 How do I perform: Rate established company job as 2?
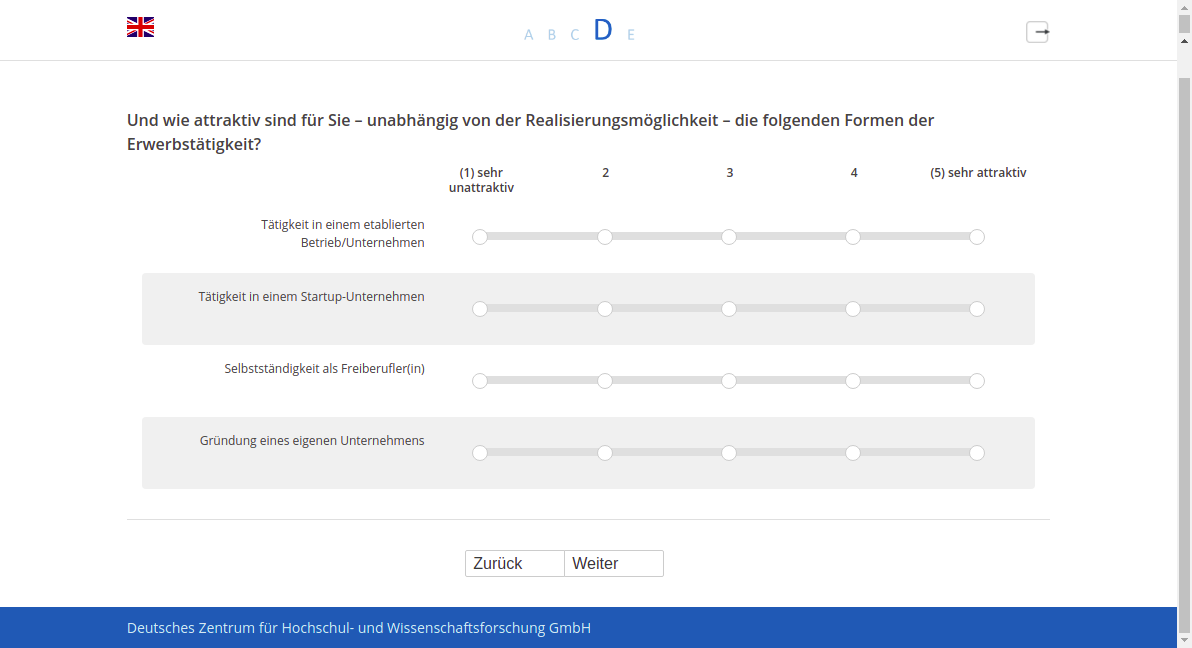tap(604, 237)
